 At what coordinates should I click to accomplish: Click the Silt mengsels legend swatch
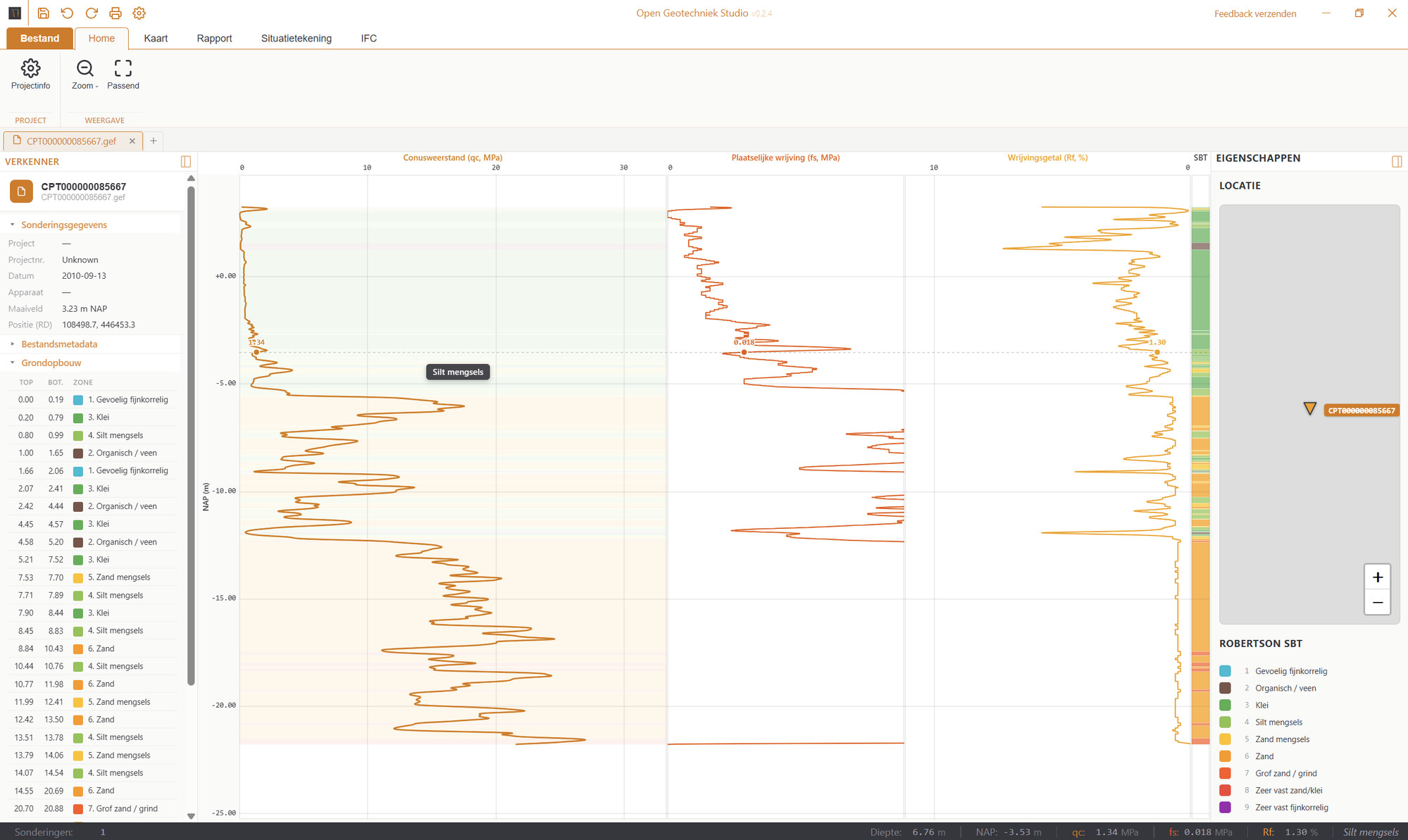pos(1226,722)
